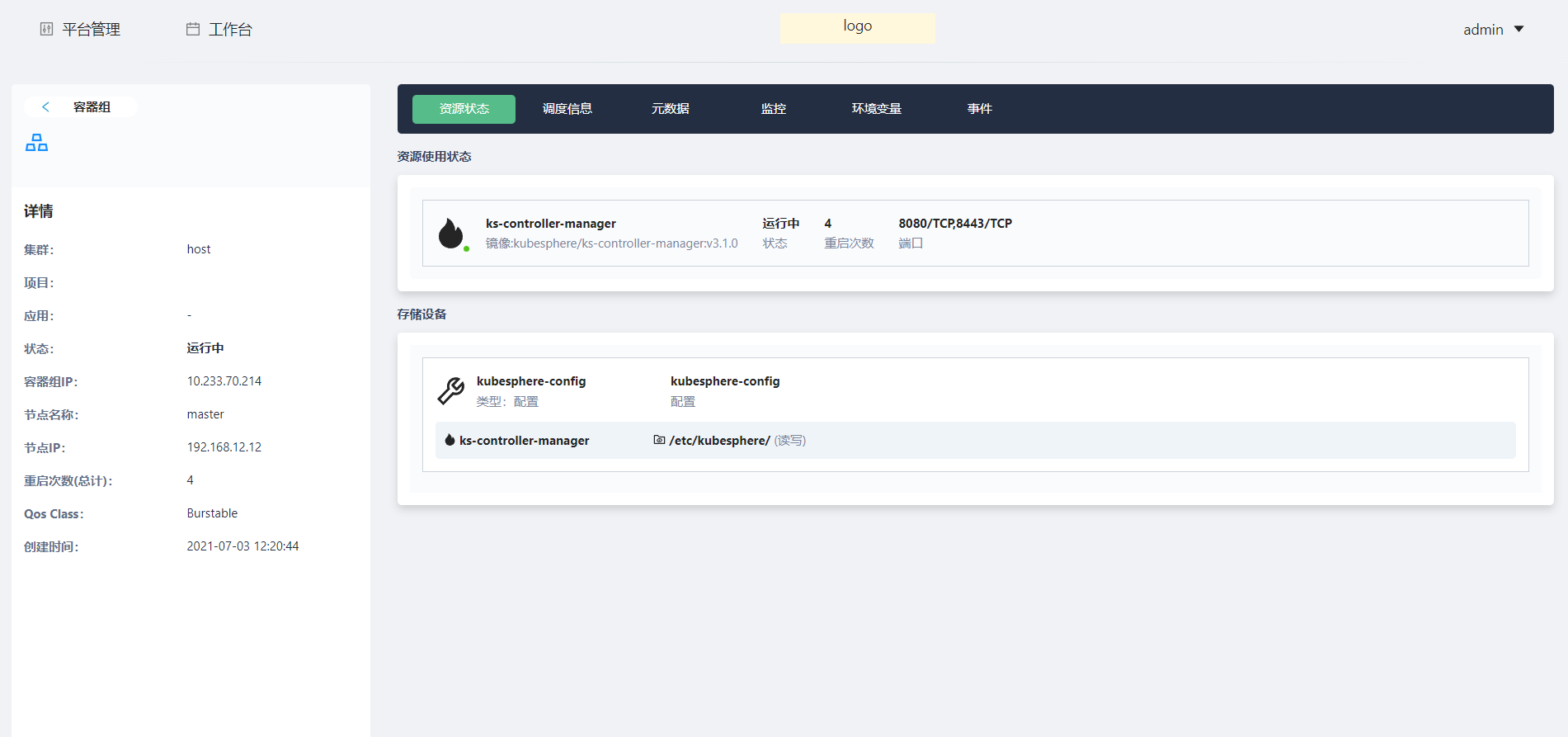Screen dimensions: 1568x737
Task: Open the 平台管理 menu
Action: point(80,30)
